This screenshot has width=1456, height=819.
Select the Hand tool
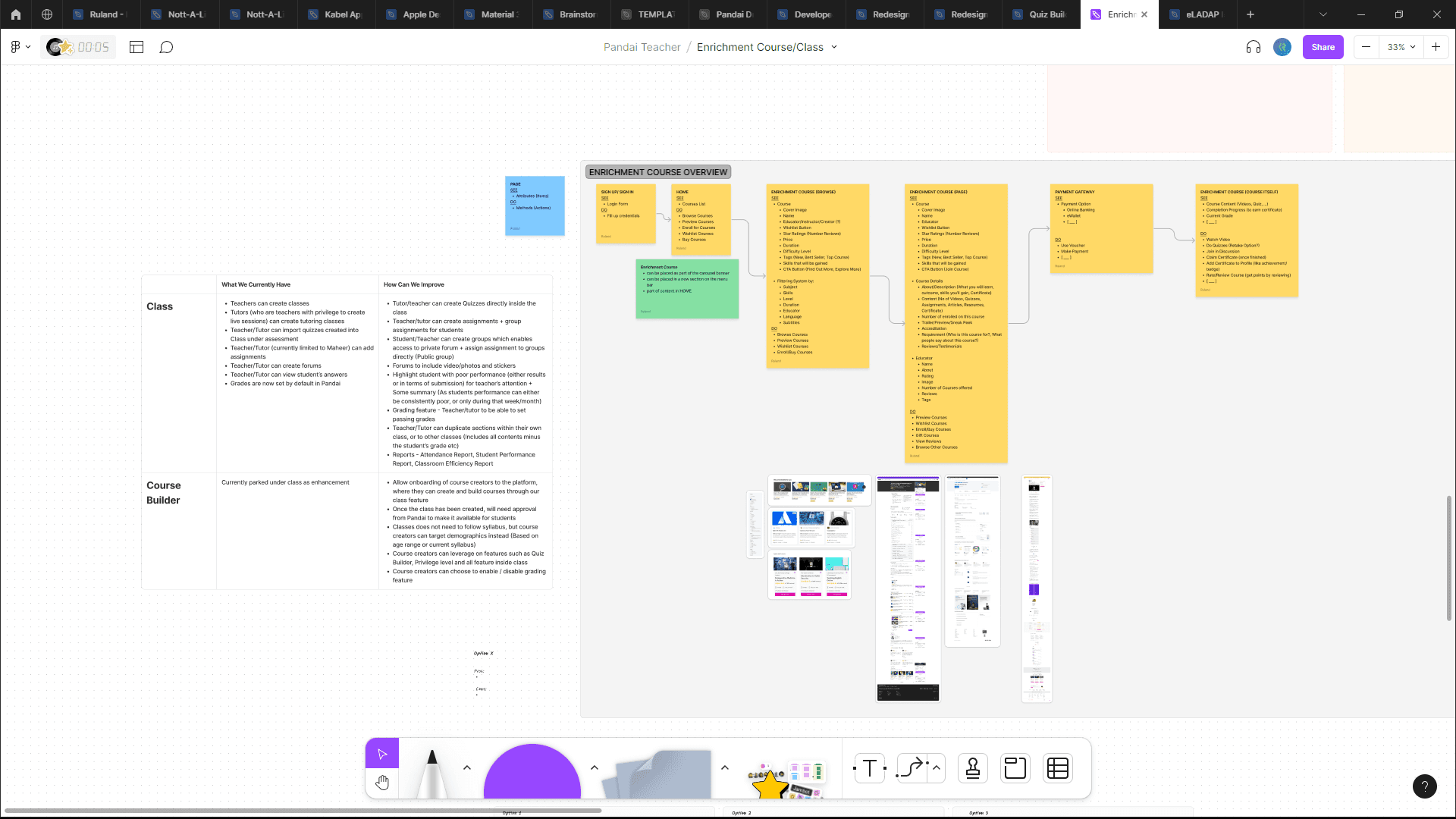tap(382, 783)
